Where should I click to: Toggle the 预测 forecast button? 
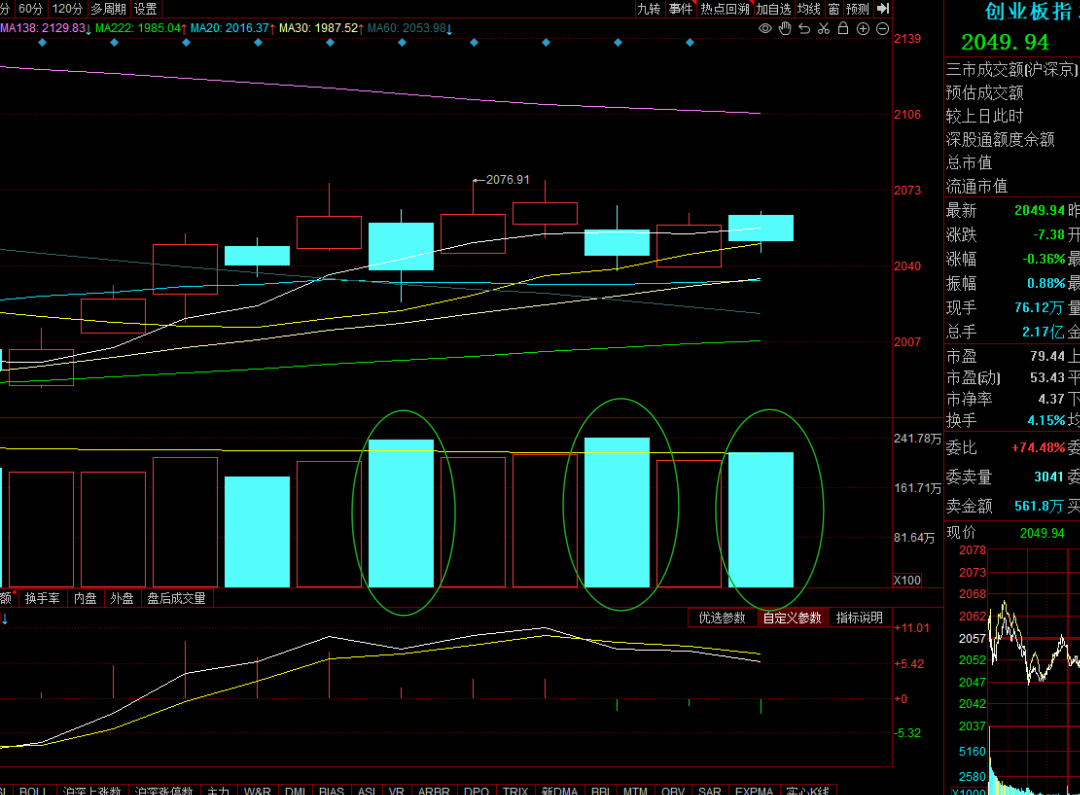pyautogui.click(x=858, y=9)
